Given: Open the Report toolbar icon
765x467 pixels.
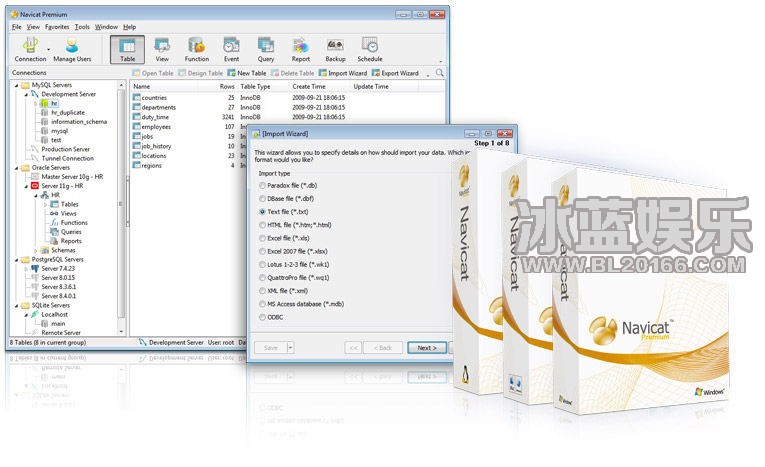Looking at the screenshot, I should tap(301, 49).
